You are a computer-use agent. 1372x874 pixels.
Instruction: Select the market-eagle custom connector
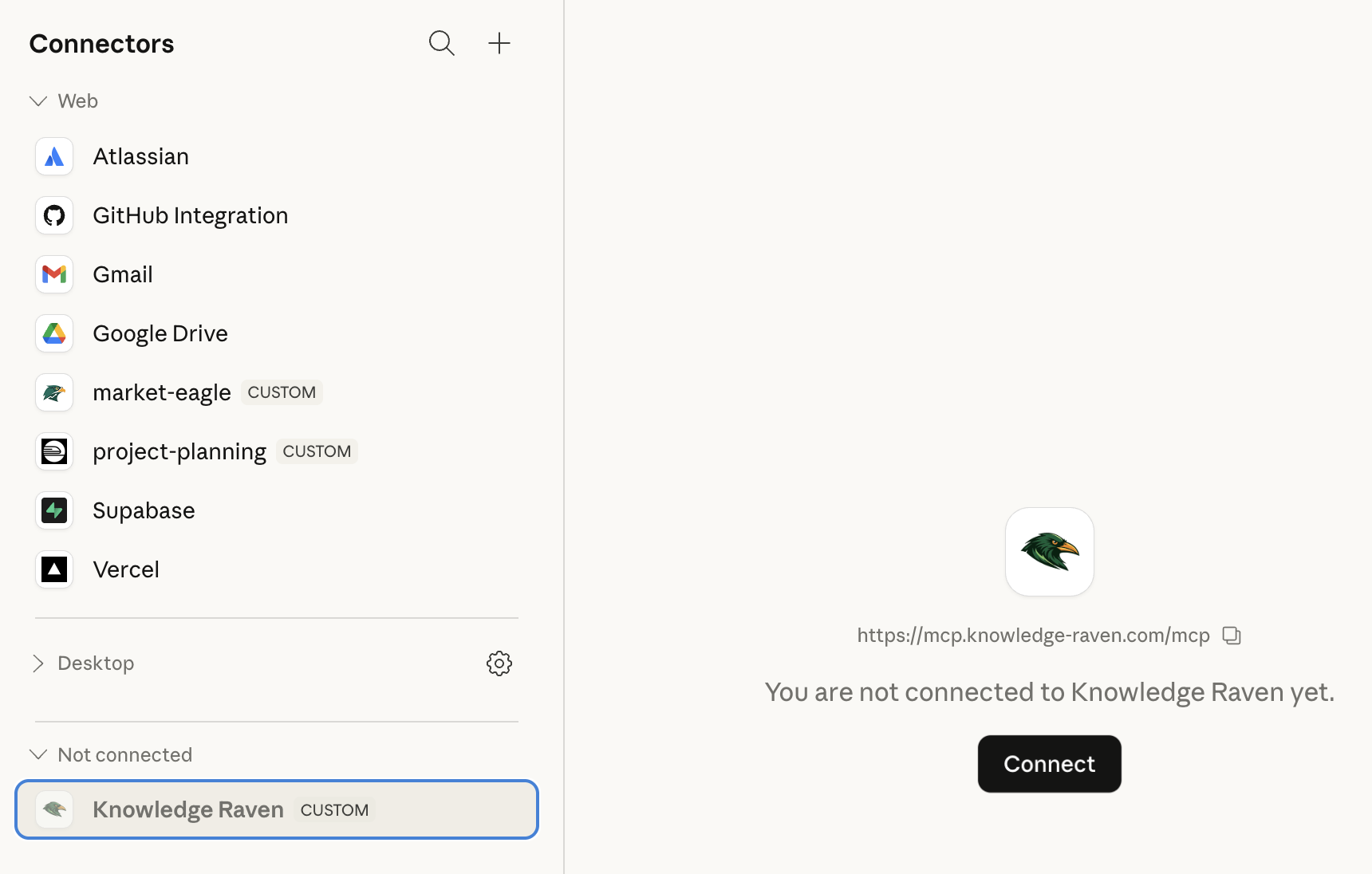162,392
